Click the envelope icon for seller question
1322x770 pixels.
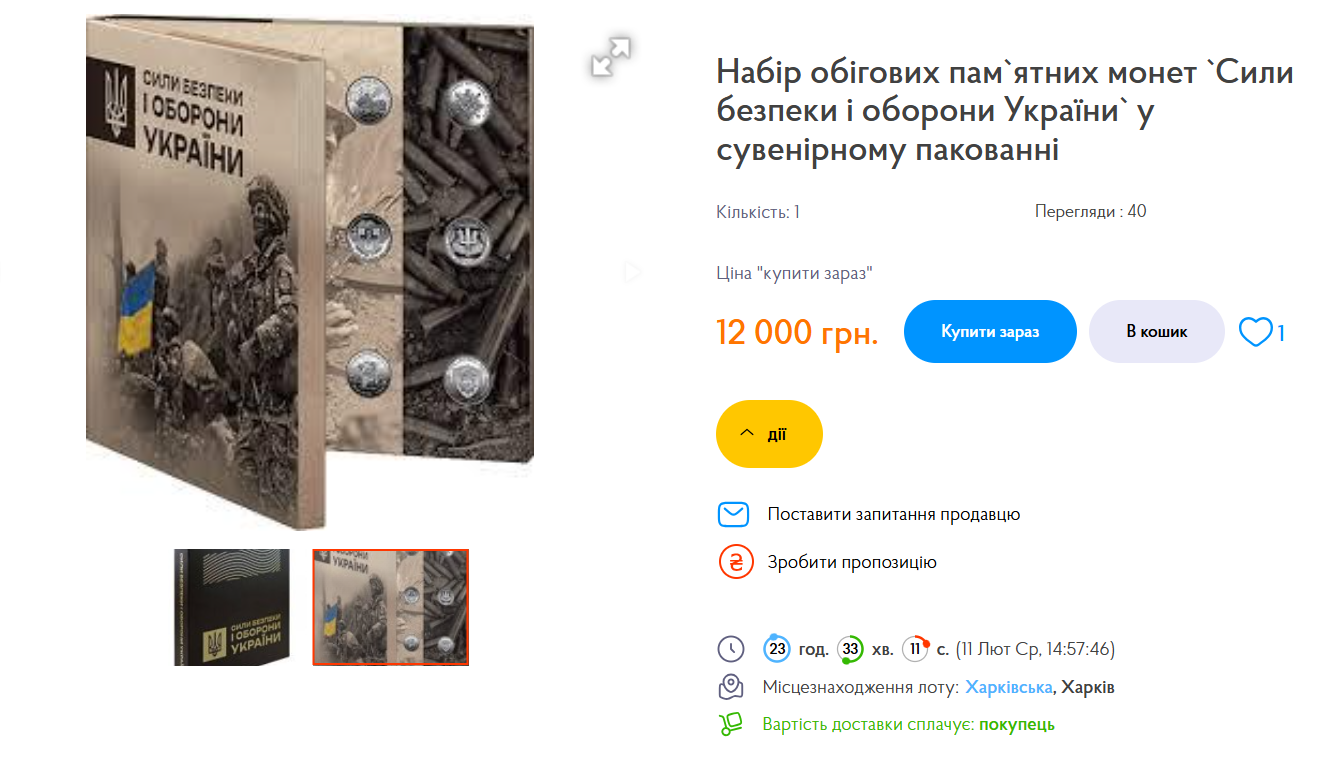733,514
